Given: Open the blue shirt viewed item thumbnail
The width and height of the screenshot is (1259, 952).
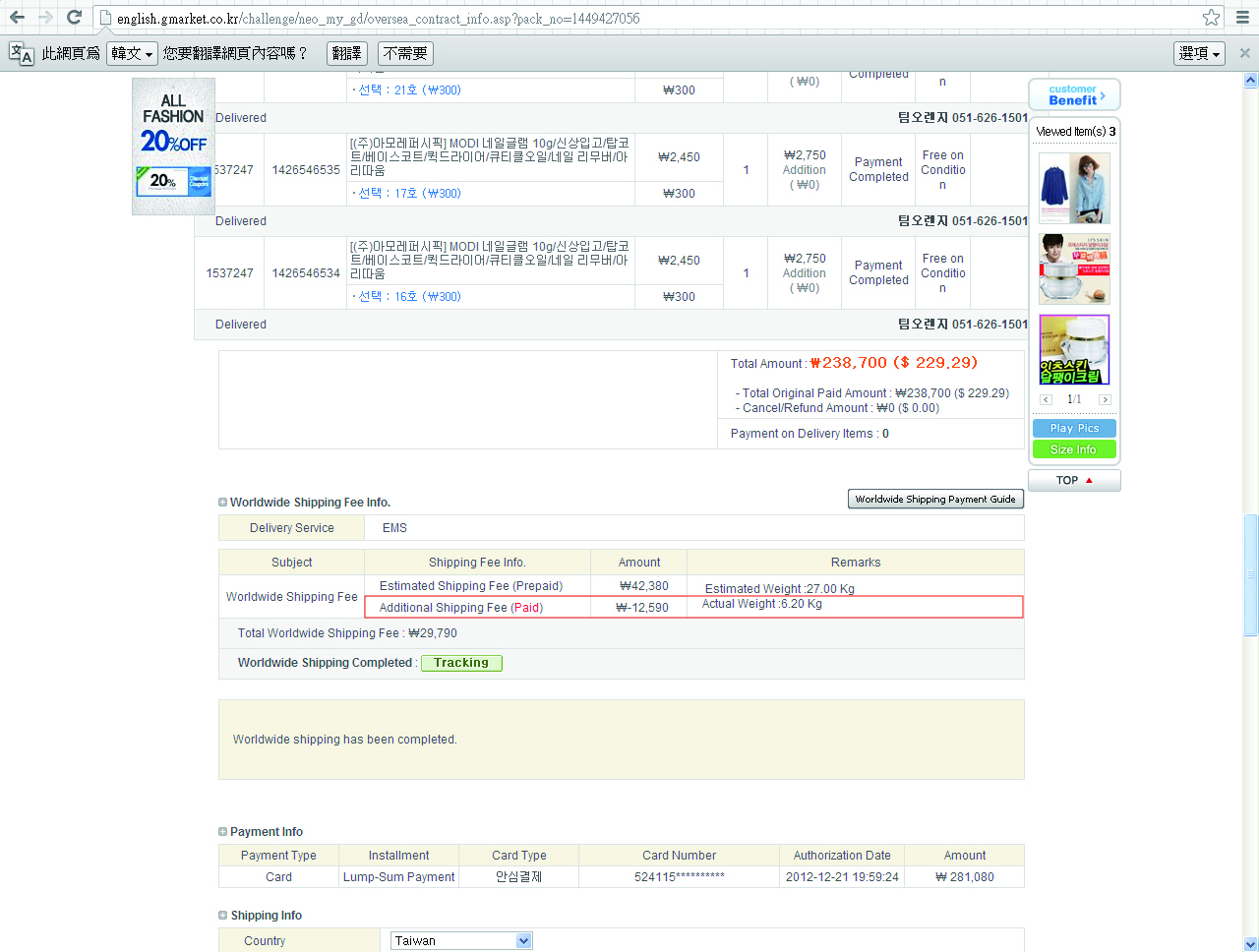Looking at the screenshot, I should (x=1074, y=188).
